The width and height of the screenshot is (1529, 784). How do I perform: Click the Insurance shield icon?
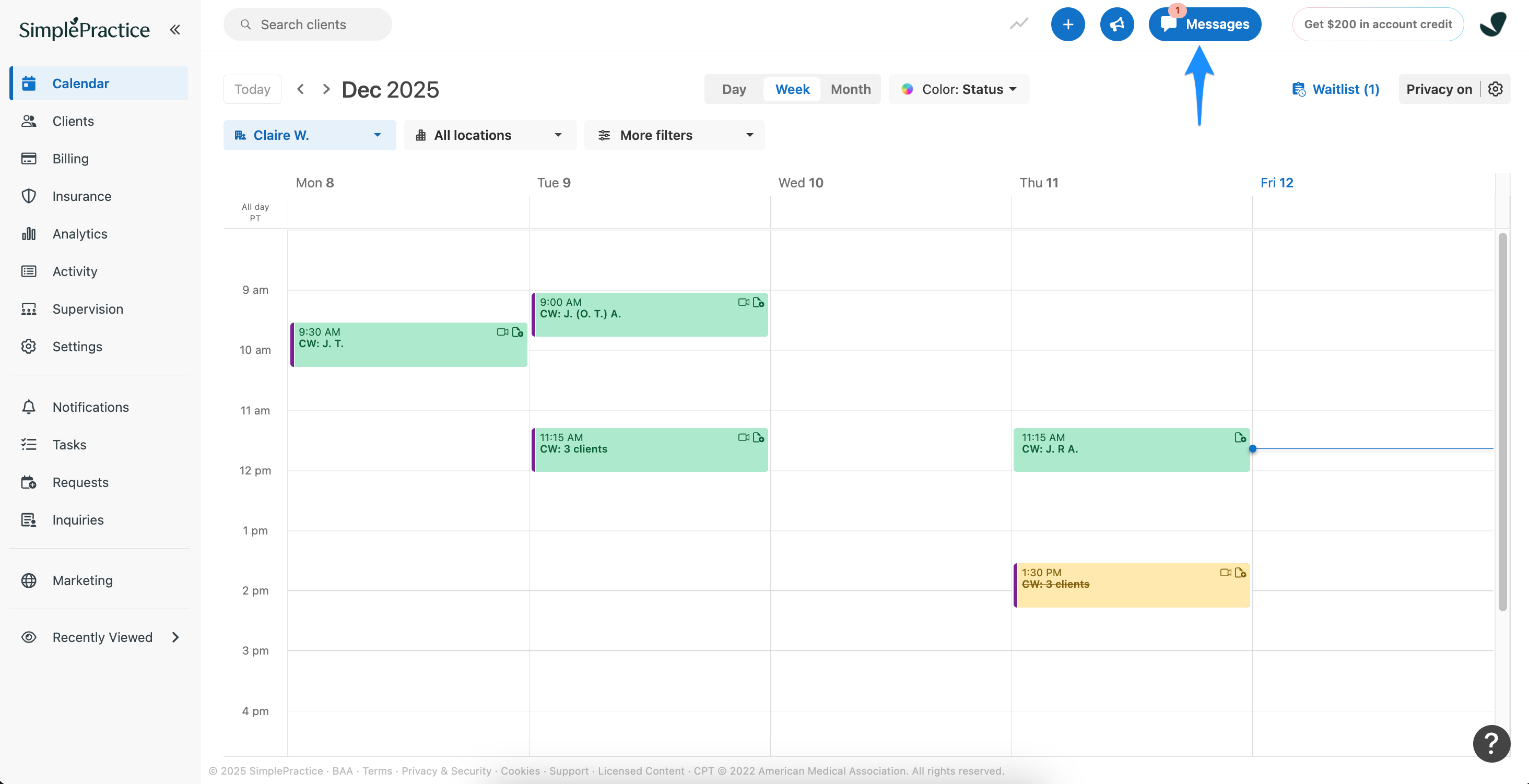click(x=29, y=196)
